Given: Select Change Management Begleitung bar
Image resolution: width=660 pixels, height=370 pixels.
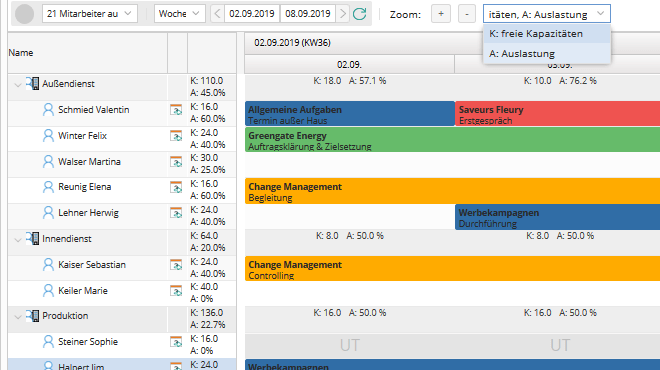Looking at the screenshot, I should (x=452, y=191).
